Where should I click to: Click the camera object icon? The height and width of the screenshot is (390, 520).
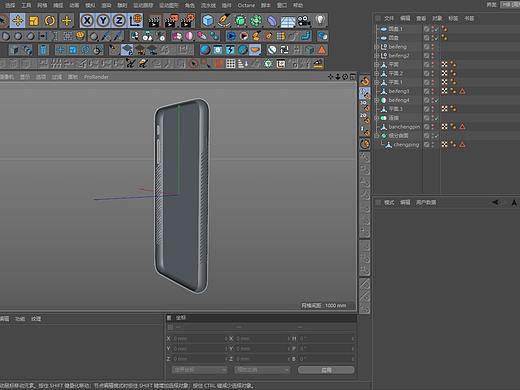(304, 21)
